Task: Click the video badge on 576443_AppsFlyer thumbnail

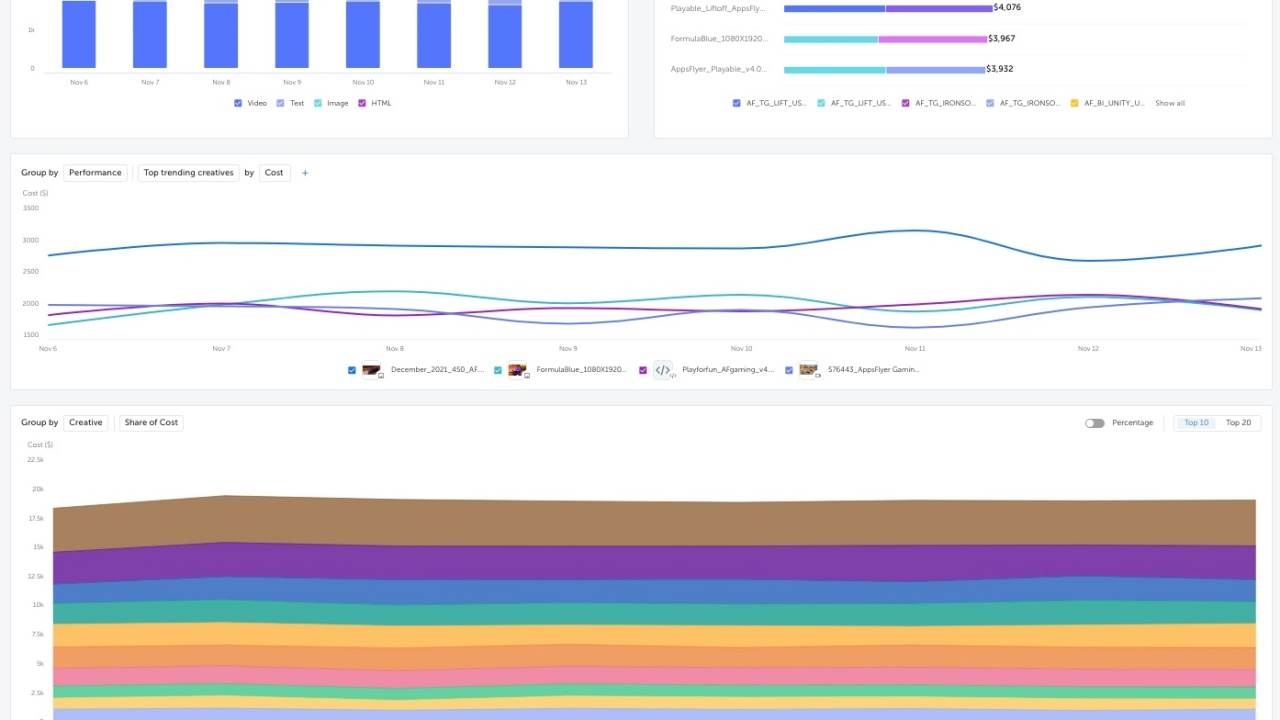Action: coord(816,377)
